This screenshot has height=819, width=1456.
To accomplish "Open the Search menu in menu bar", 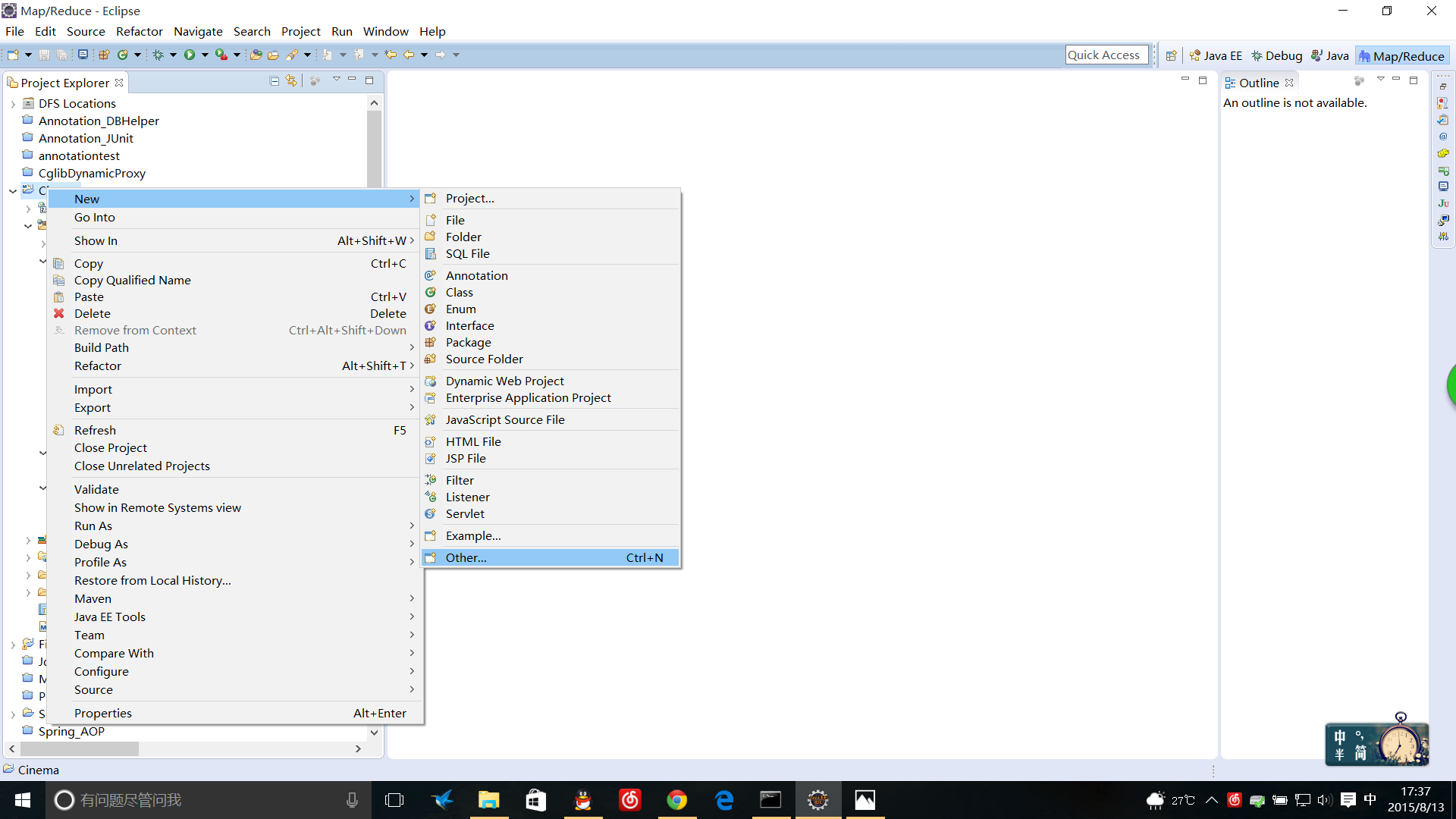I will (252, 31).
